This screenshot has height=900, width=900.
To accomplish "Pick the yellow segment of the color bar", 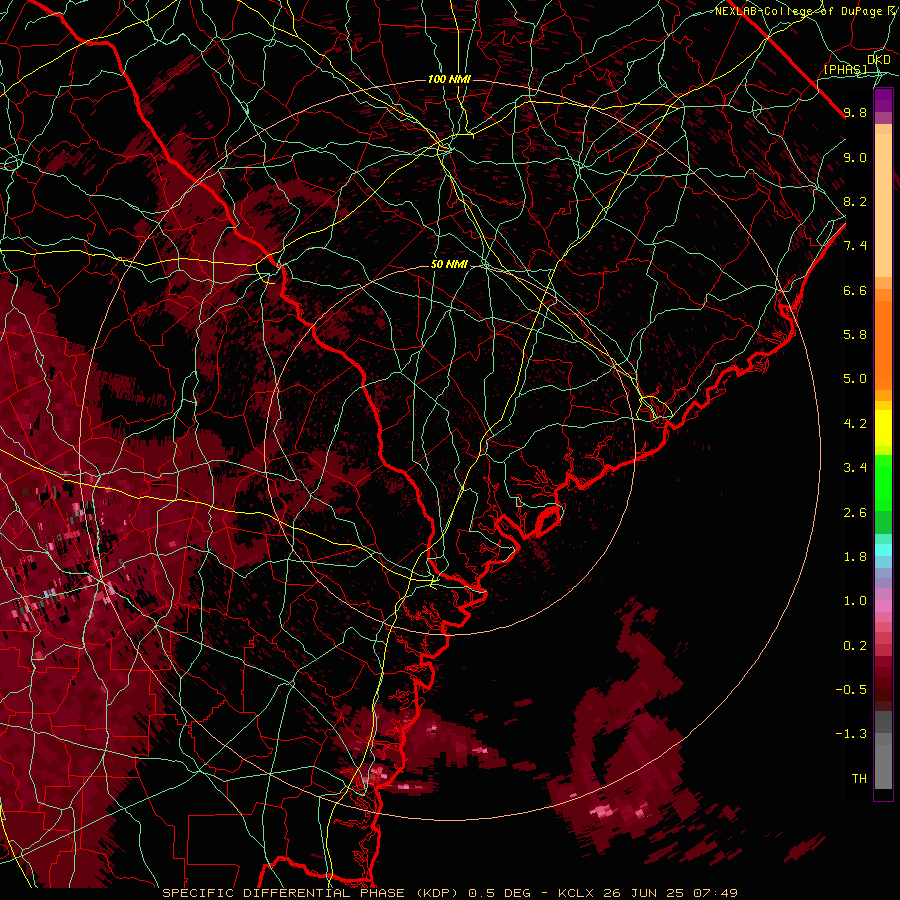I will click(883, 428).
